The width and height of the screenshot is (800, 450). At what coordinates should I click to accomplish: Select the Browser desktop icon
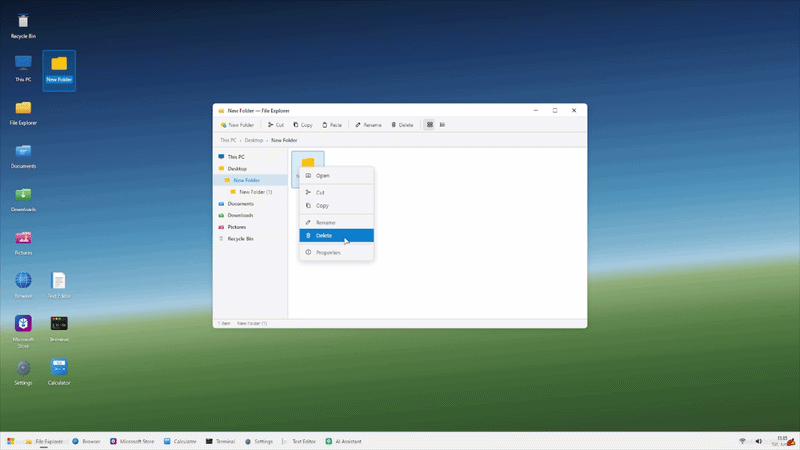[x=23, y=286]
